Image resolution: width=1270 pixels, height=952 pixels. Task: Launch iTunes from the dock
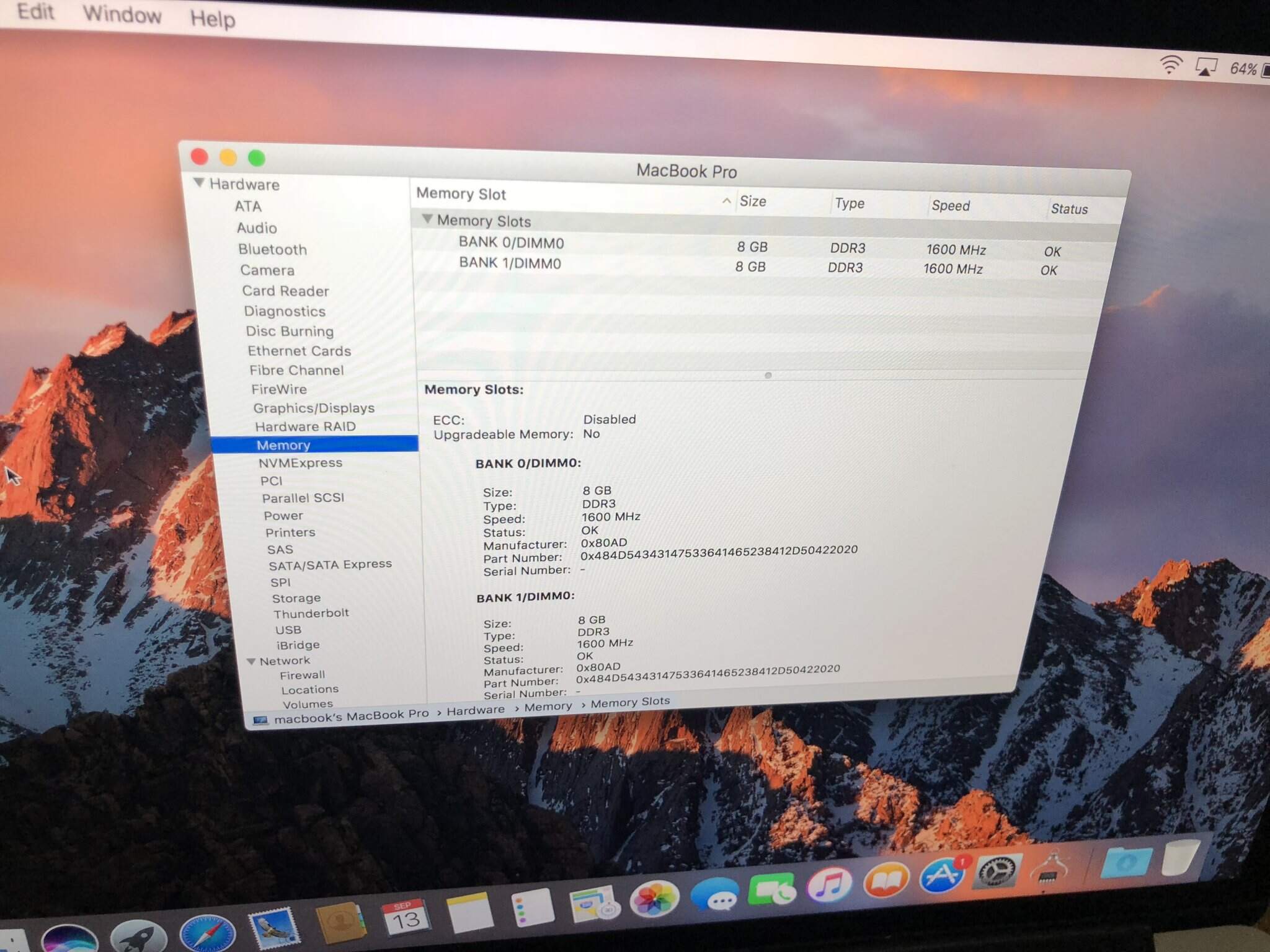pyautogui.click(x=831, y=884)
